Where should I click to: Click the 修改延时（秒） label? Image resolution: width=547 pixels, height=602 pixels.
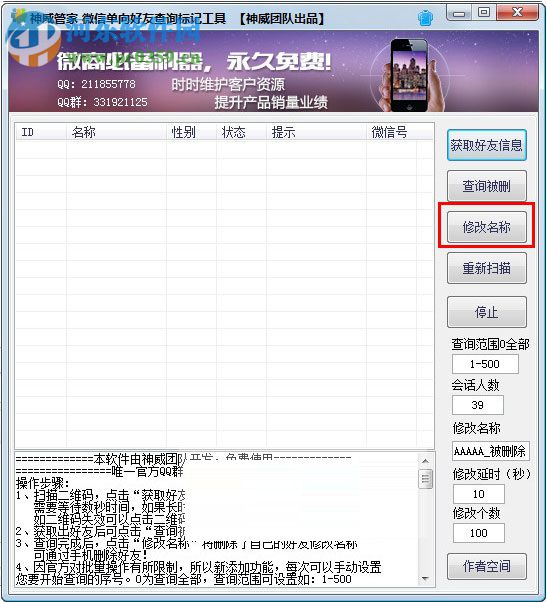click(492, 474)
